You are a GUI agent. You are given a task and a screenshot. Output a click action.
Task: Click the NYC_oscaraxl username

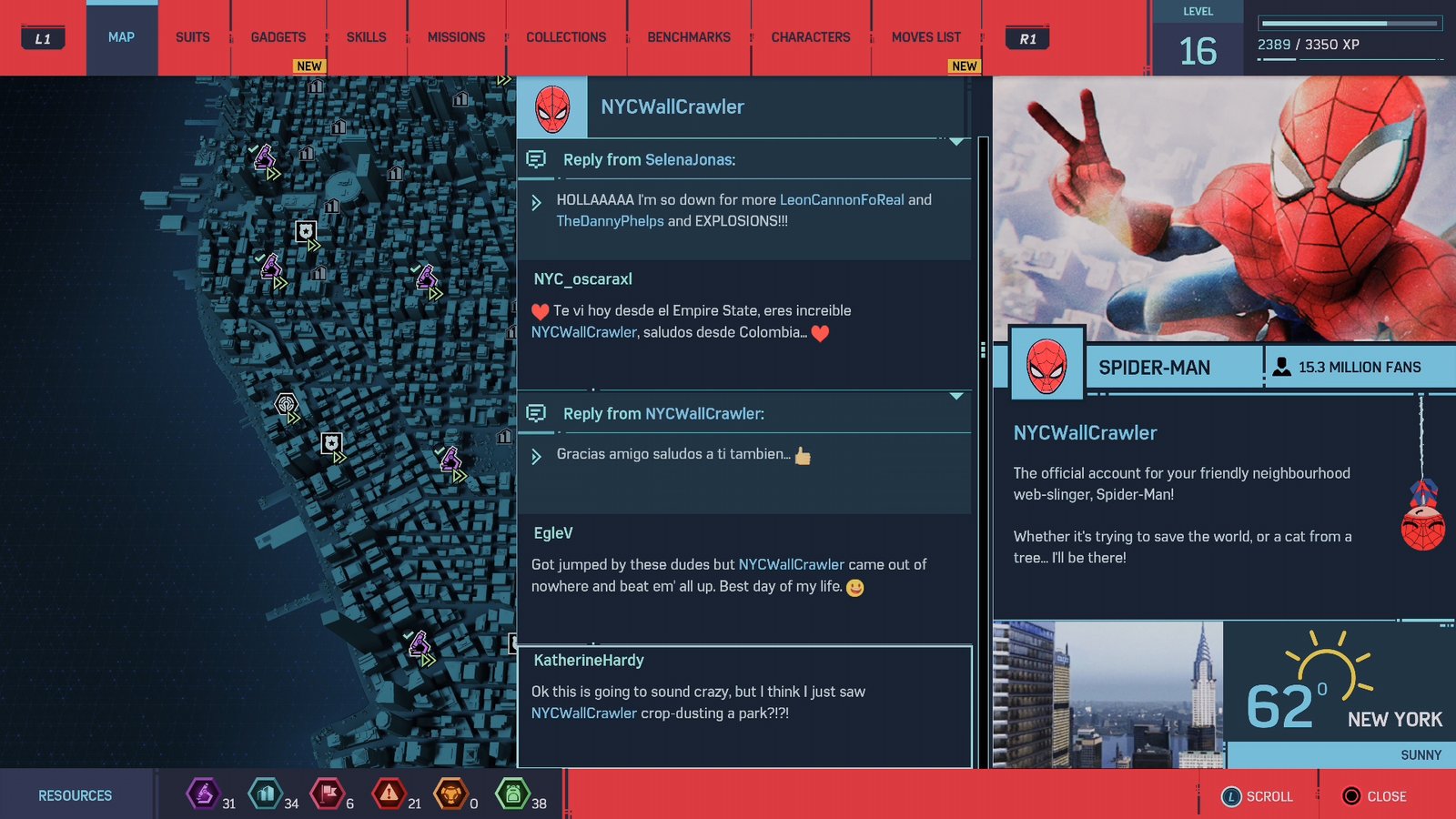point(582,279)
